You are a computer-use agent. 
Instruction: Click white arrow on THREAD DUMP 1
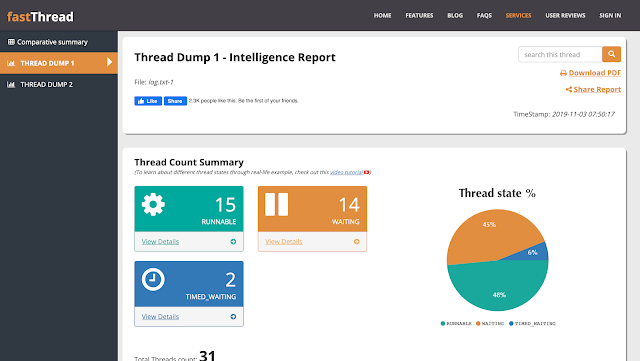pos(109,62)
